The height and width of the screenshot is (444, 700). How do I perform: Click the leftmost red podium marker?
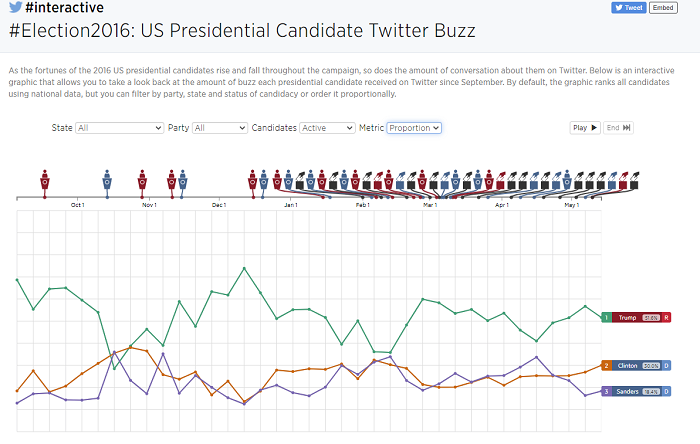coord(44,180)
